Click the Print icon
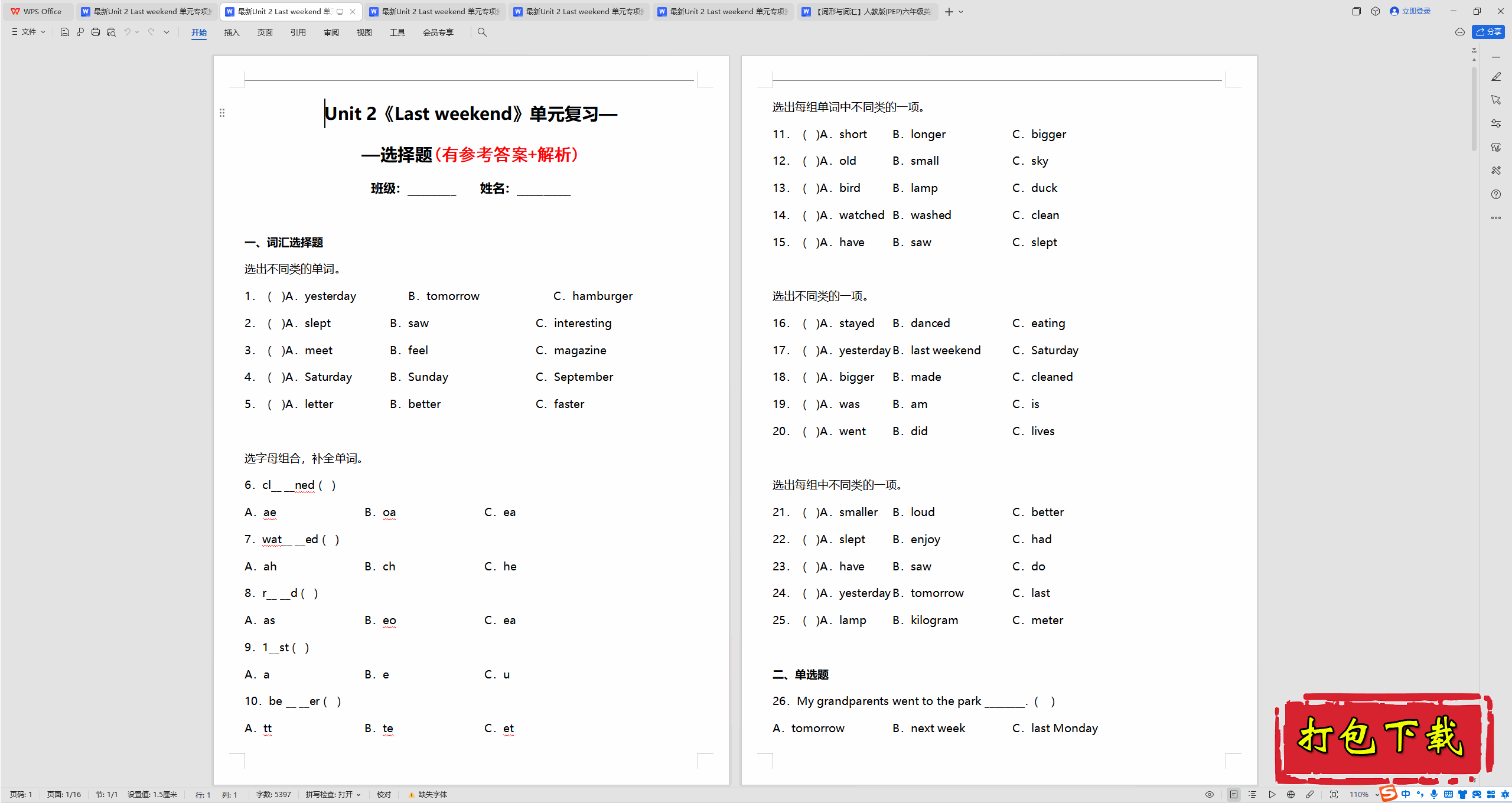 tap(96, 32)
